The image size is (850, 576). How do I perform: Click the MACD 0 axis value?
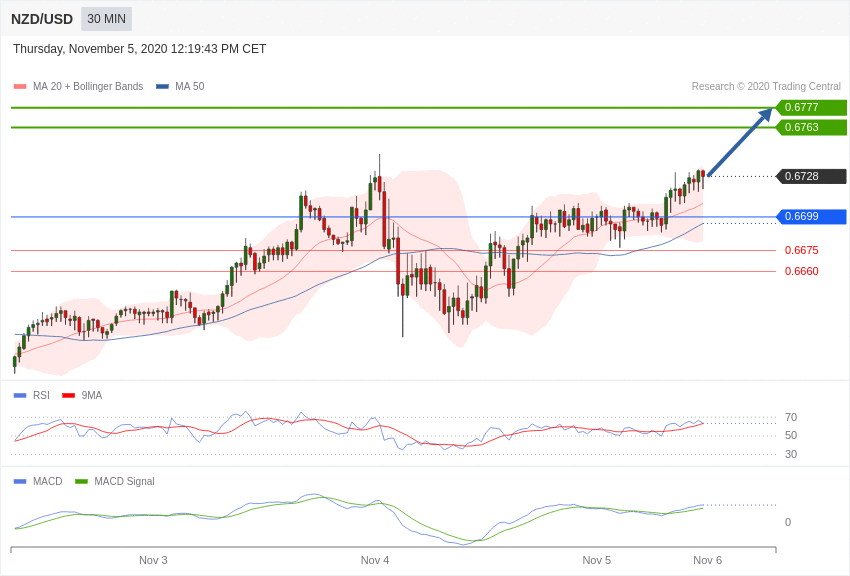788,522
